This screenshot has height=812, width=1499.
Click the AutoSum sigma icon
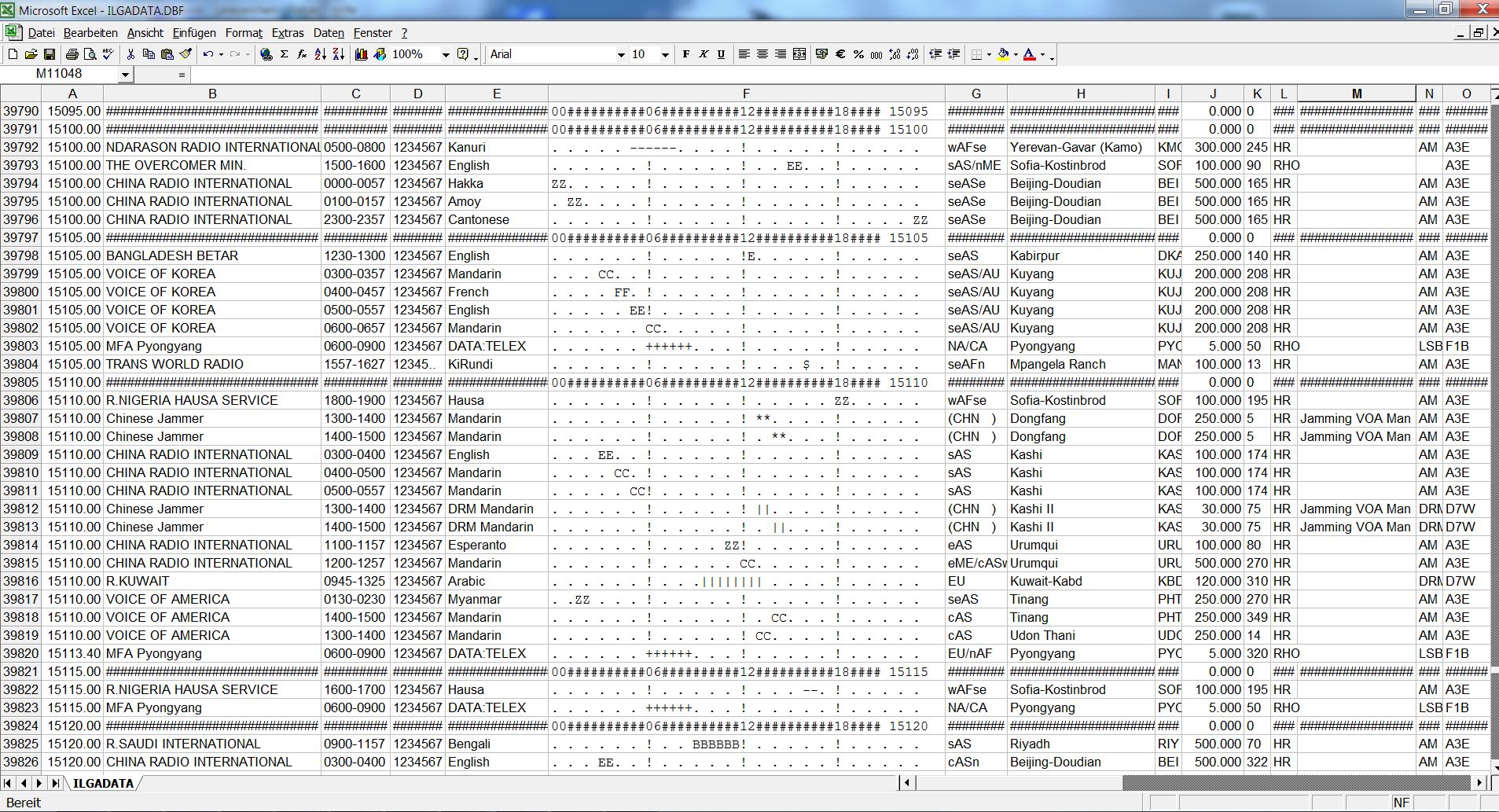coord(284,54)
